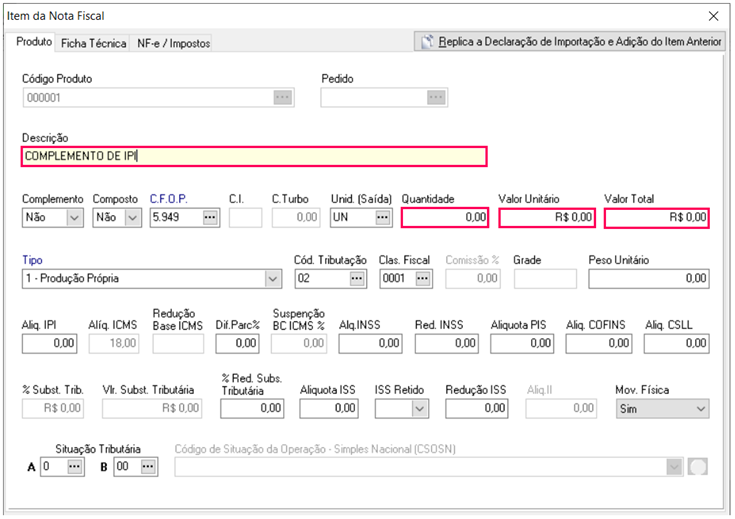Expand the Mov. Física dropdown

pyautogui.click(x=700, y=409)
